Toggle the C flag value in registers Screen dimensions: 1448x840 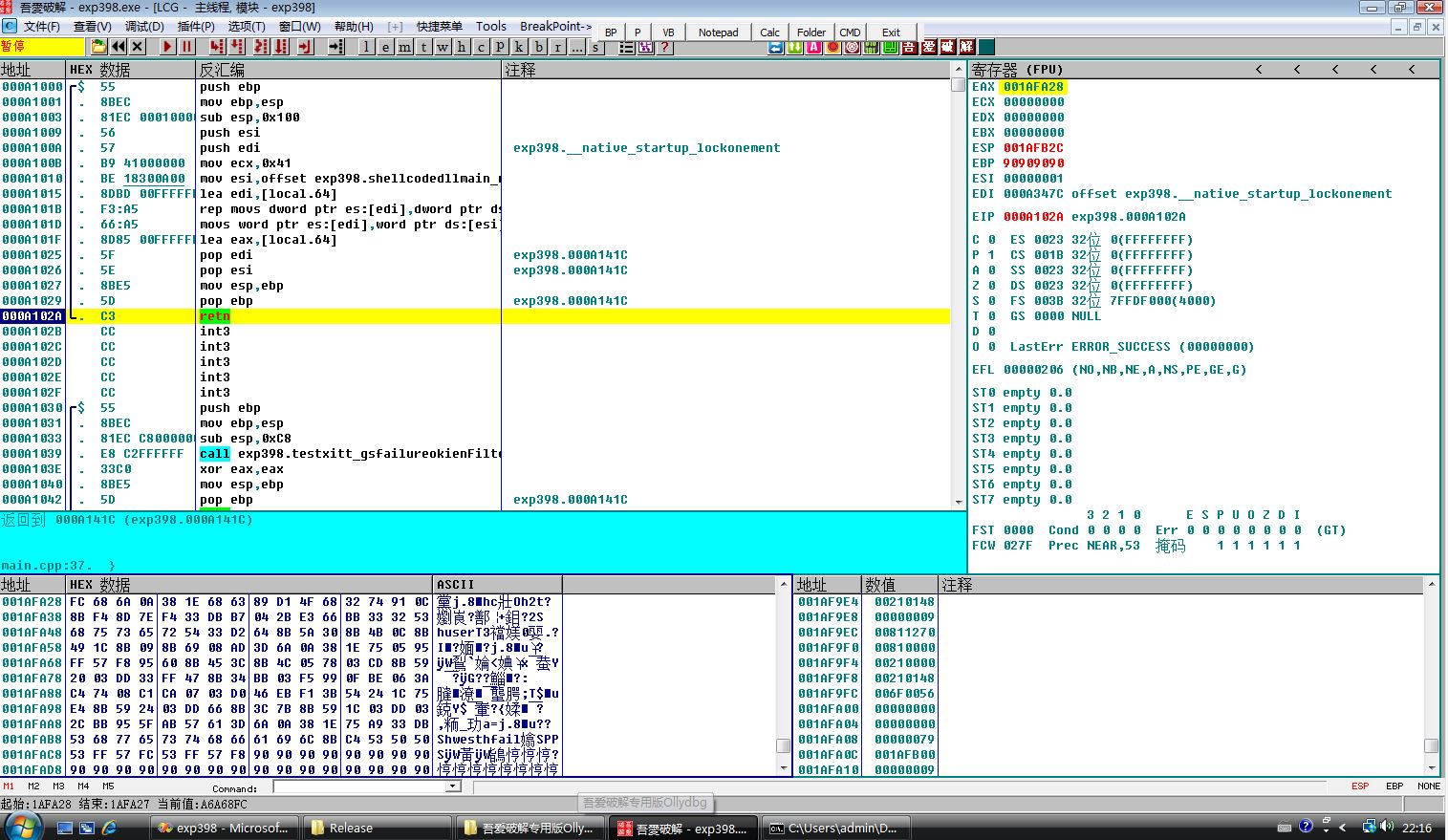coord(991,240)
